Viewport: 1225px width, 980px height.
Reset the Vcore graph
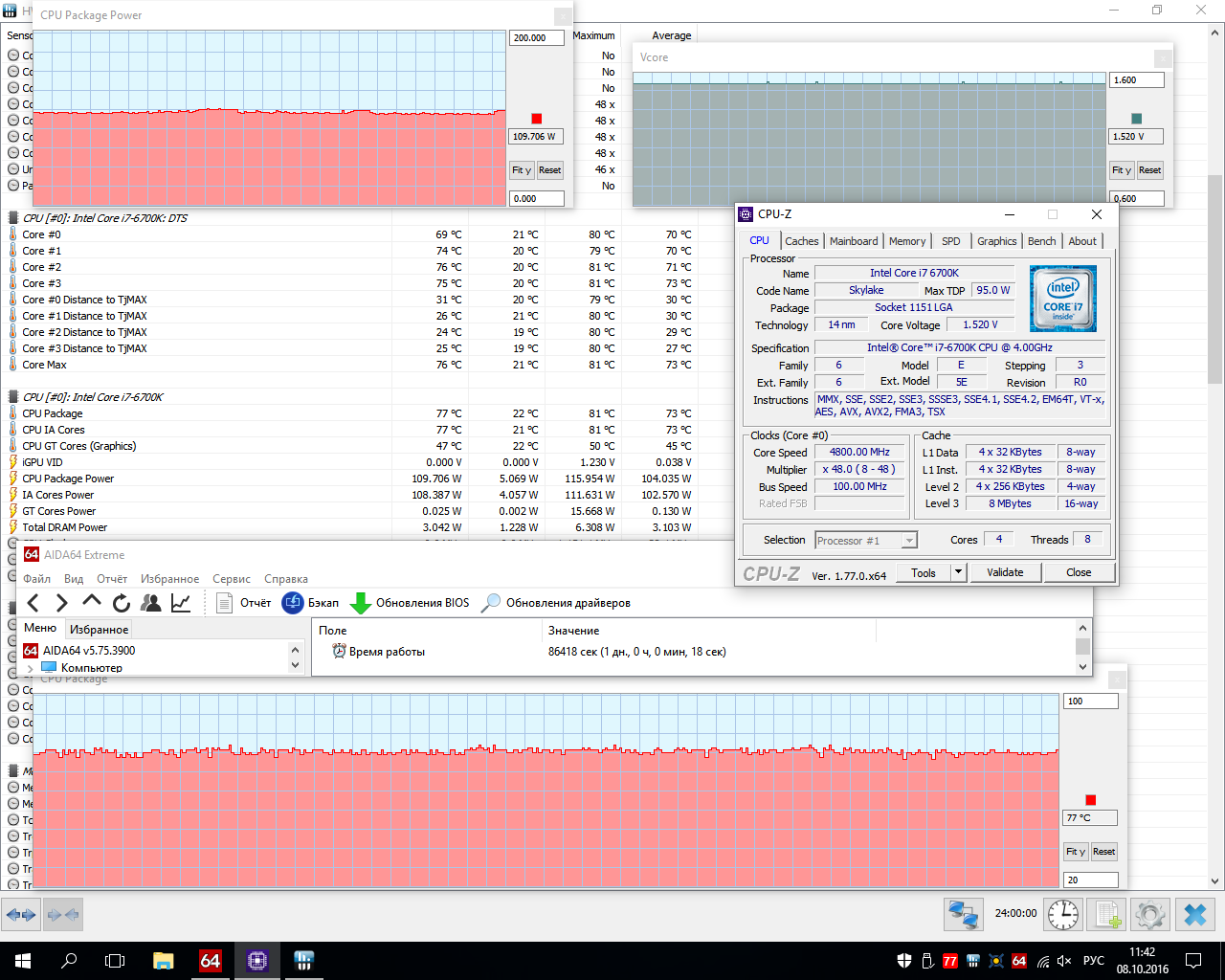click(x=1149, y=170)
